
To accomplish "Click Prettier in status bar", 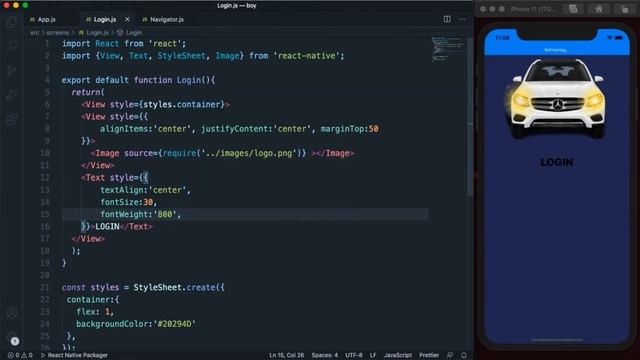I will tap(429, 355).
